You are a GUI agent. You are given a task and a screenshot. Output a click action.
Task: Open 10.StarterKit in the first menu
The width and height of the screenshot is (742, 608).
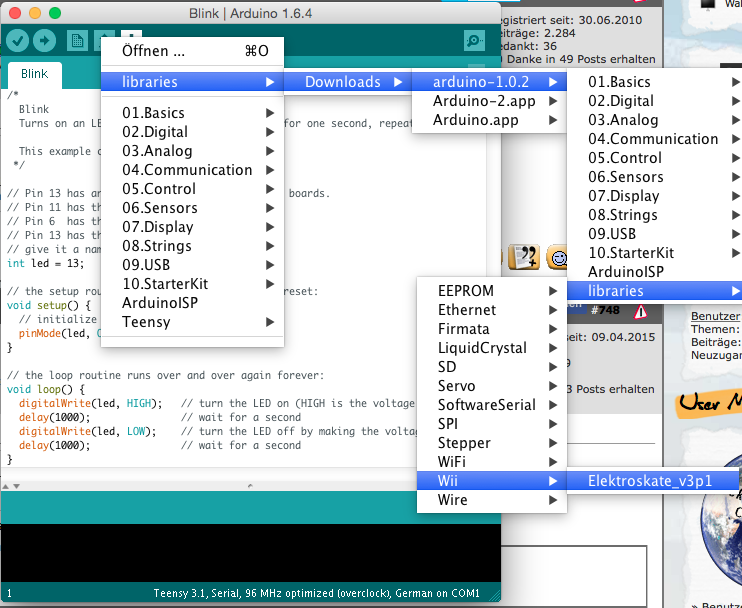(x=193, y=284)
